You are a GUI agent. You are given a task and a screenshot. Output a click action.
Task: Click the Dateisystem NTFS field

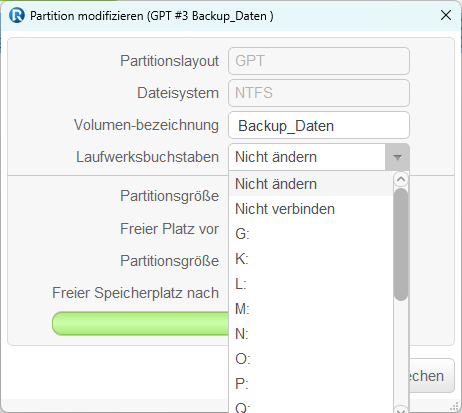click(x=319, y=93)
